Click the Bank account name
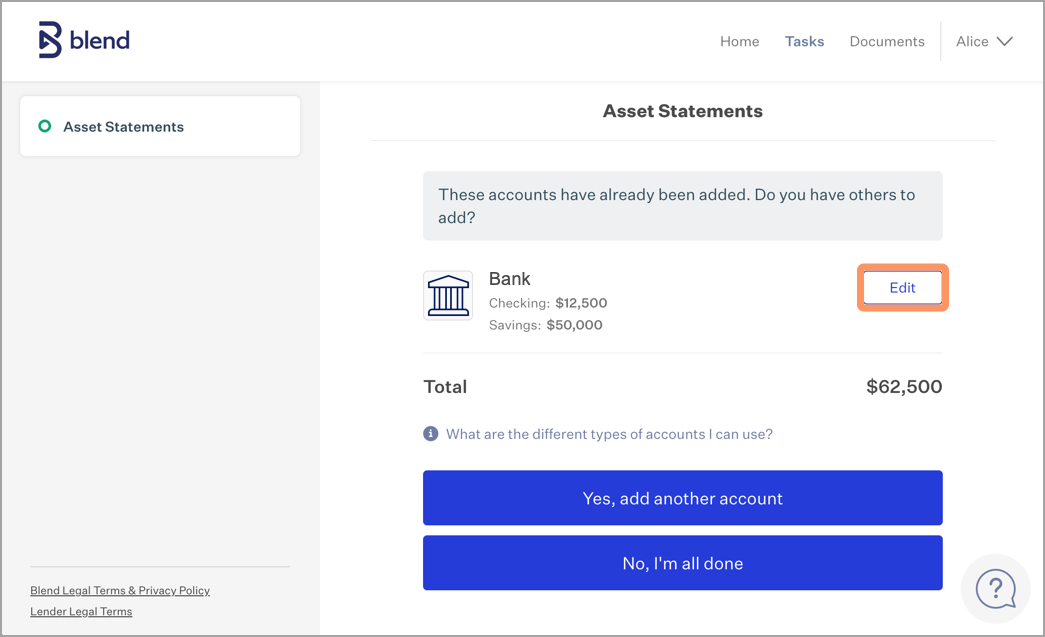Image resolution: width=1045 pixels, height=637 pixels. click(x=509, y=279)
